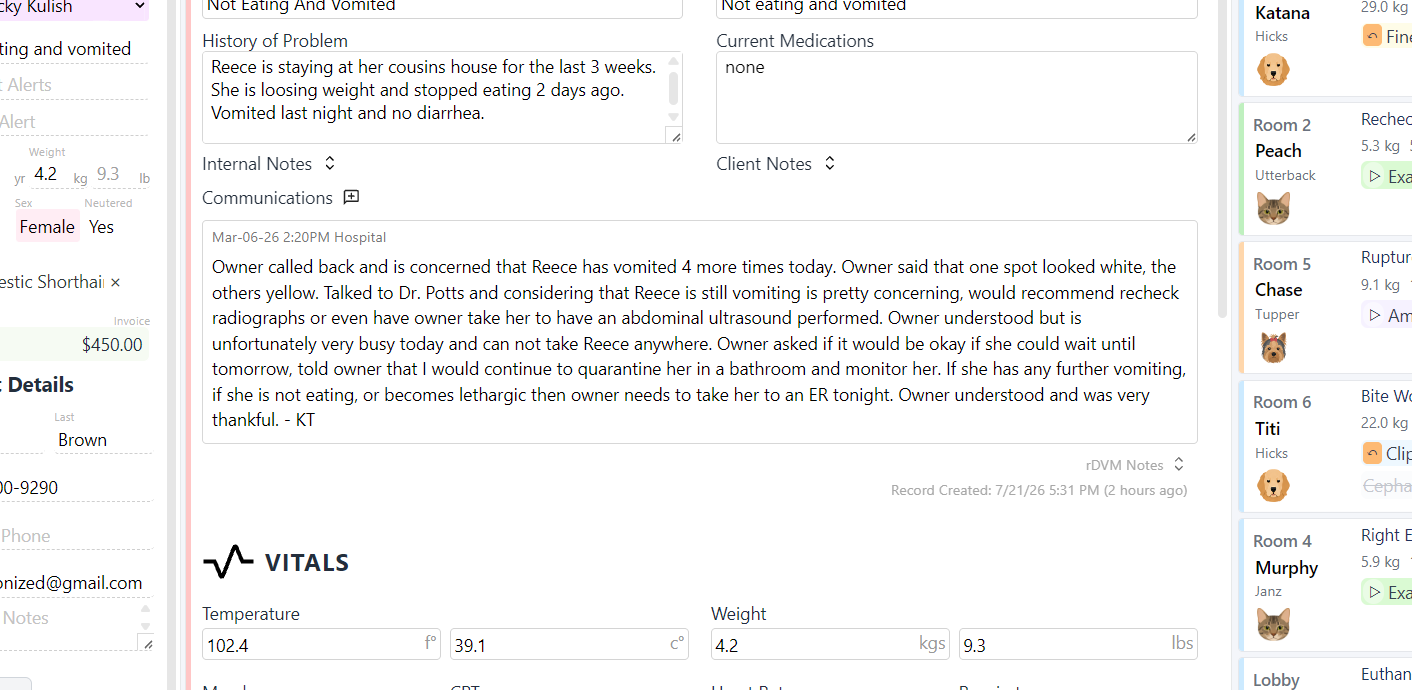
Task: Click Titi's dog avatar in Room 6
Action: pos(1273,487)
